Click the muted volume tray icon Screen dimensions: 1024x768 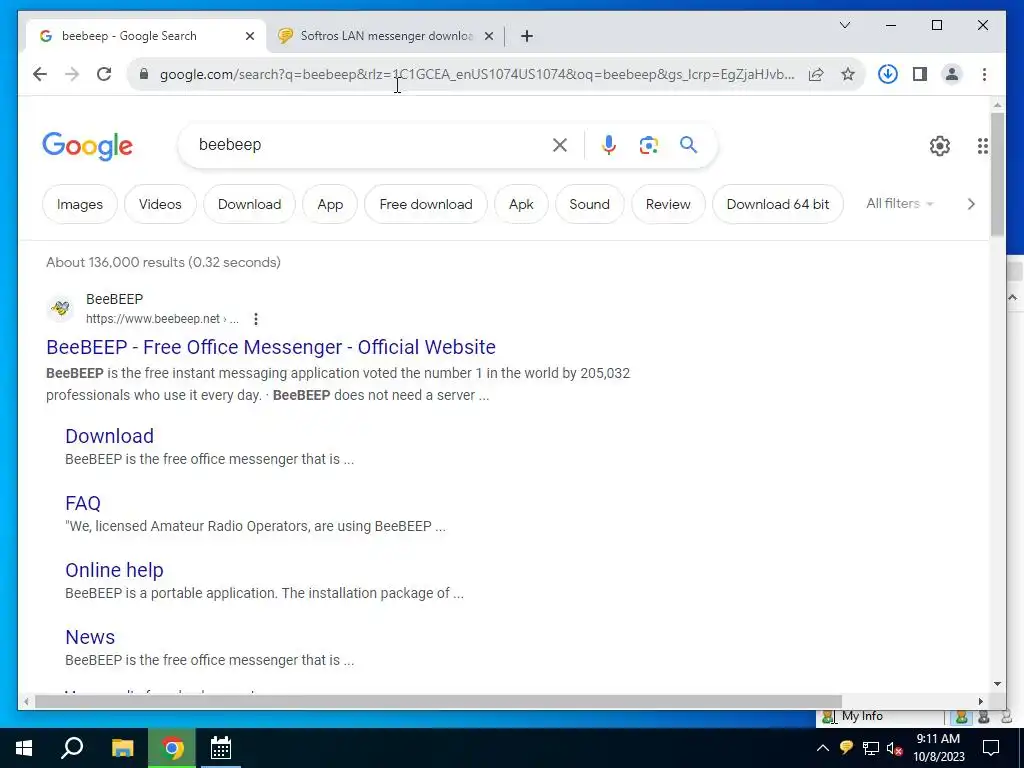tap(895, 748)
